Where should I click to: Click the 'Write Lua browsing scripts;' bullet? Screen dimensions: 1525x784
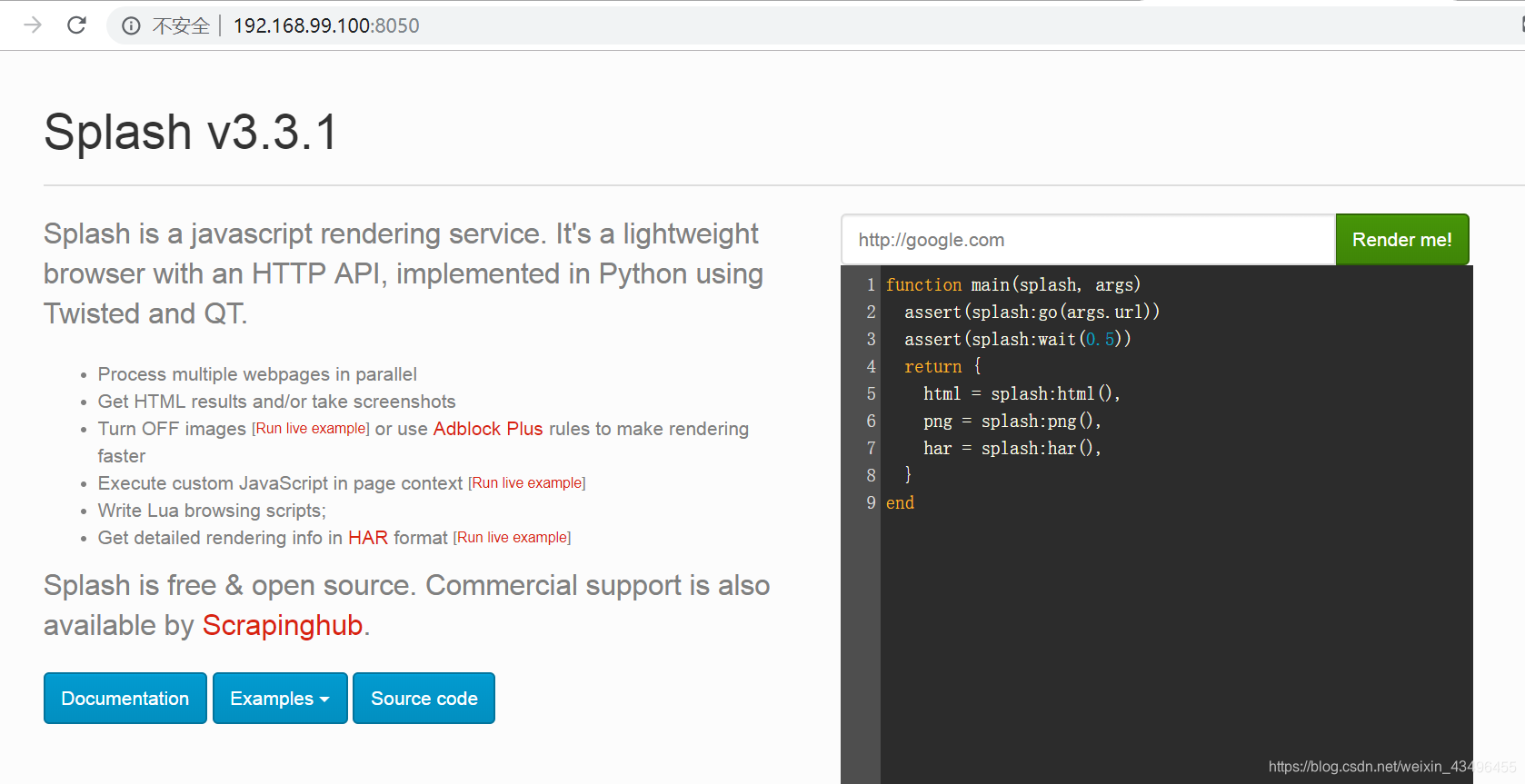(212, 511)
